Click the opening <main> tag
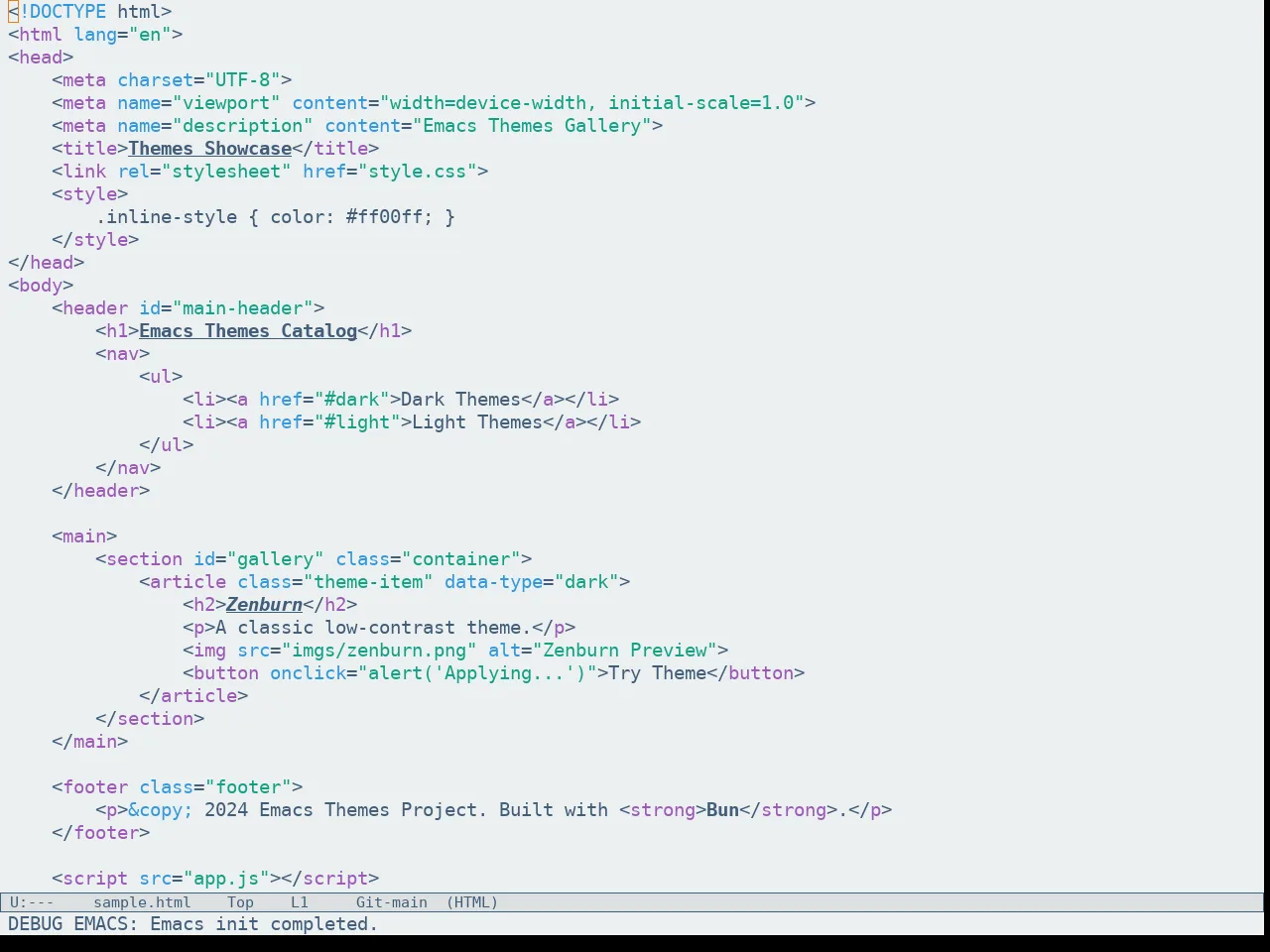1270x952 pixels. click(84, 536)
